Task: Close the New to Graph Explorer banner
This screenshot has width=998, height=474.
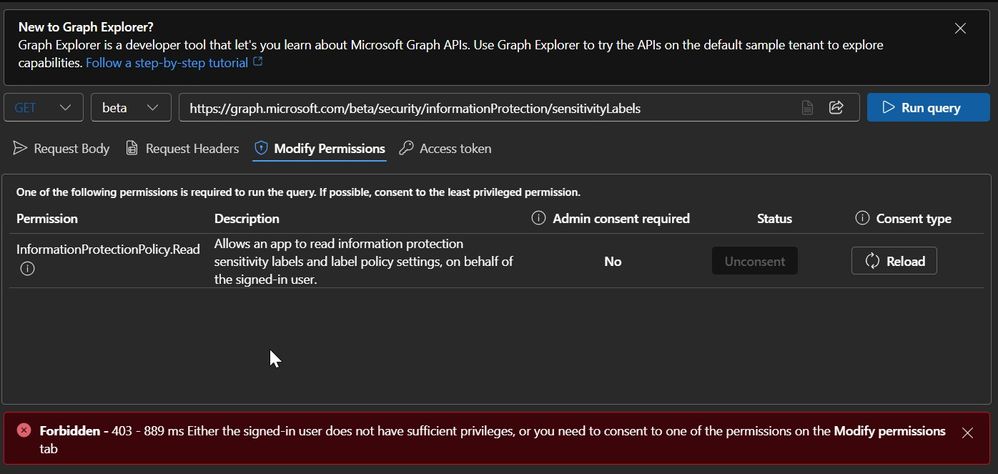Action: click(x=960, y=29)
